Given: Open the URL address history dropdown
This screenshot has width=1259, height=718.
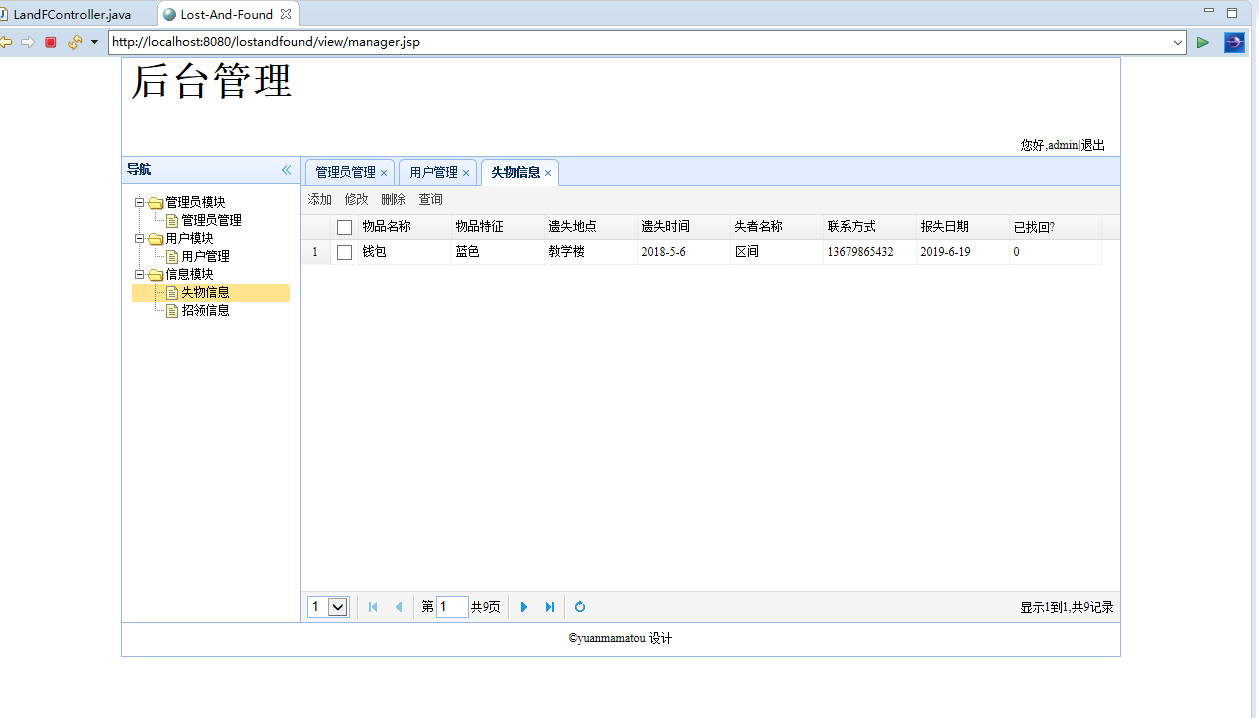Looking at the screenshot, I should [1178, 42].
